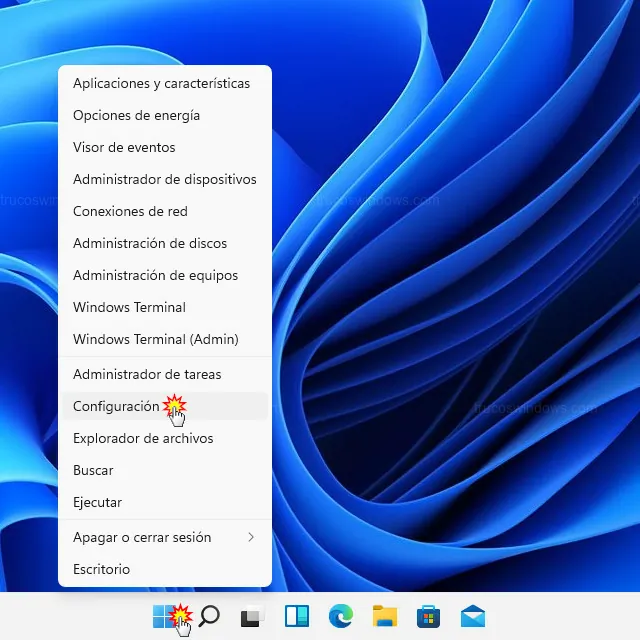Choose Visor de eventos
The image size is (640, 640).
click(124, 147)
